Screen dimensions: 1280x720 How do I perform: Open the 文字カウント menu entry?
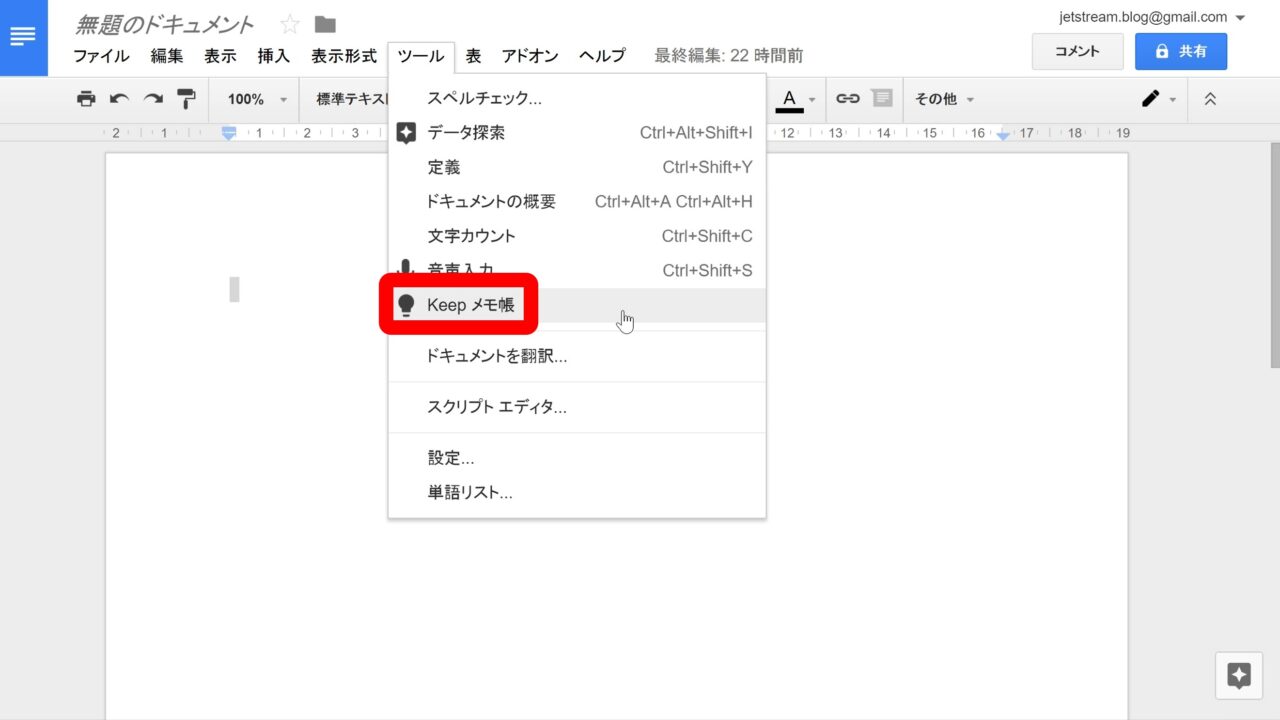click(472, 236)
